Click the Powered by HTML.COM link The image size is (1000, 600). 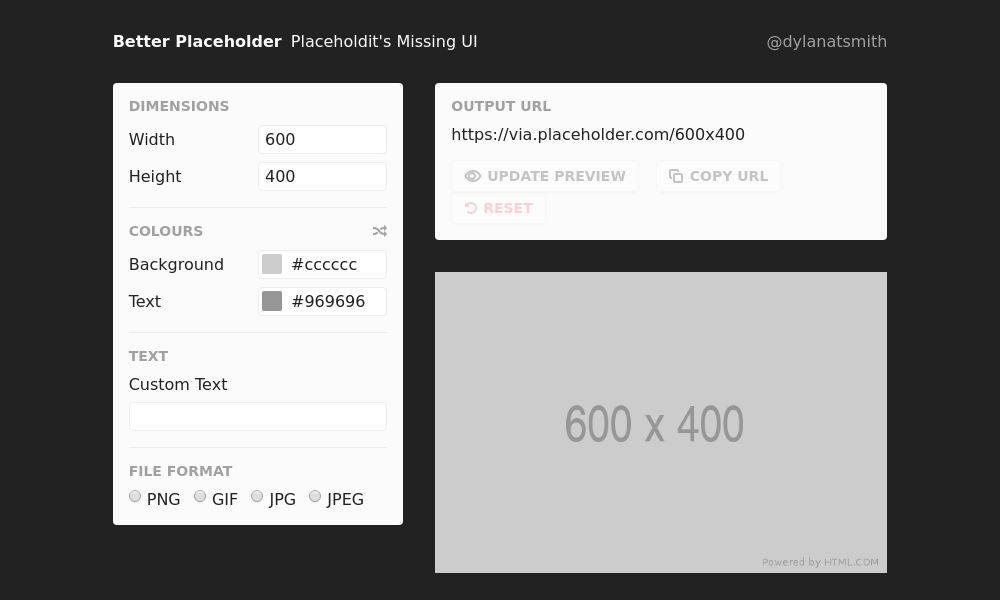point(821,562)
